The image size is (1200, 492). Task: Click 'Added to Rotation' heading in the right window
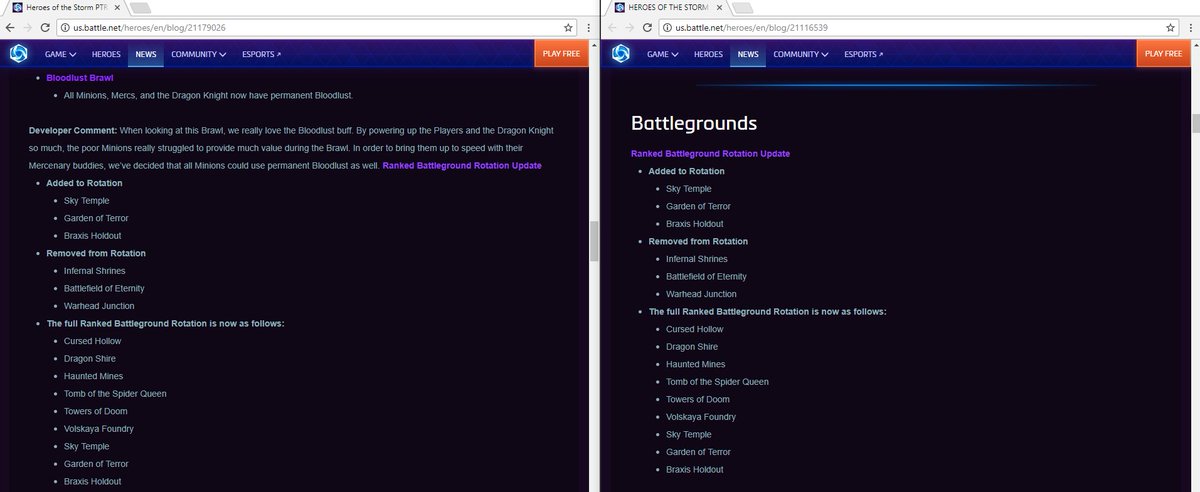[686, 171]
